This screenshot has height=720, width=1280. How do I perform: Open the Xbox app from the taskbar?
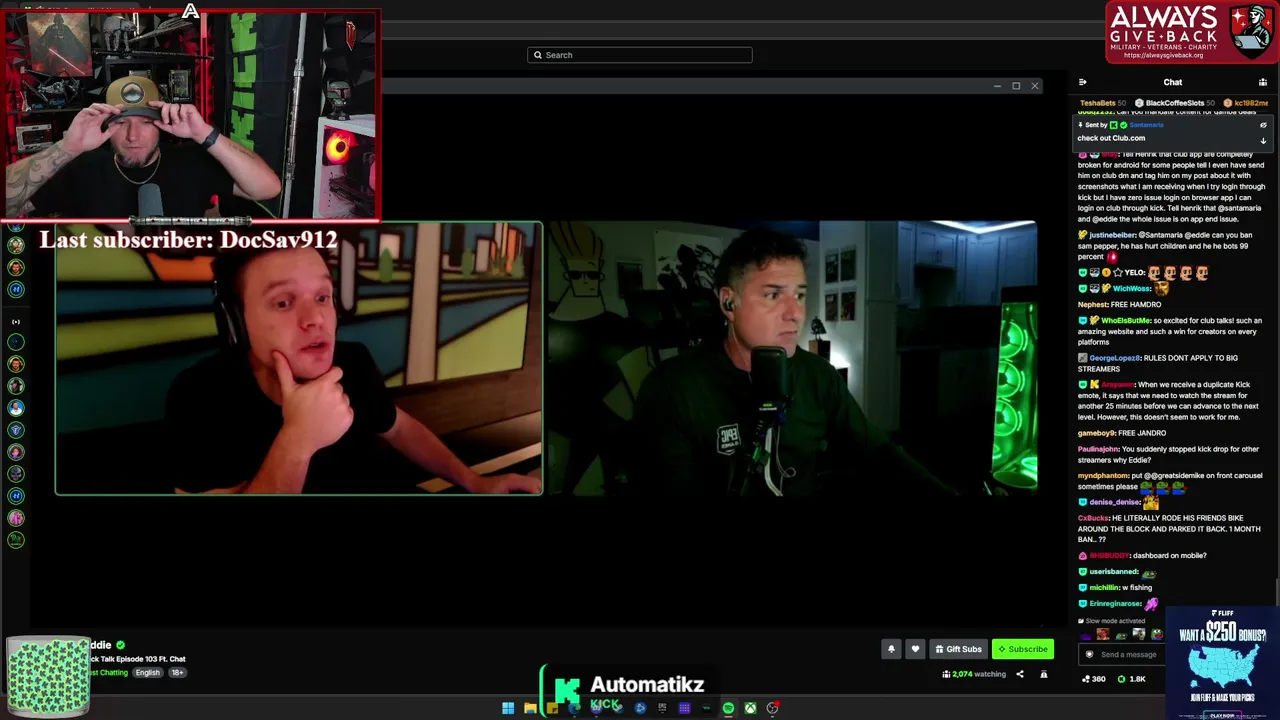pyautogui.click(x=750, y=708)
